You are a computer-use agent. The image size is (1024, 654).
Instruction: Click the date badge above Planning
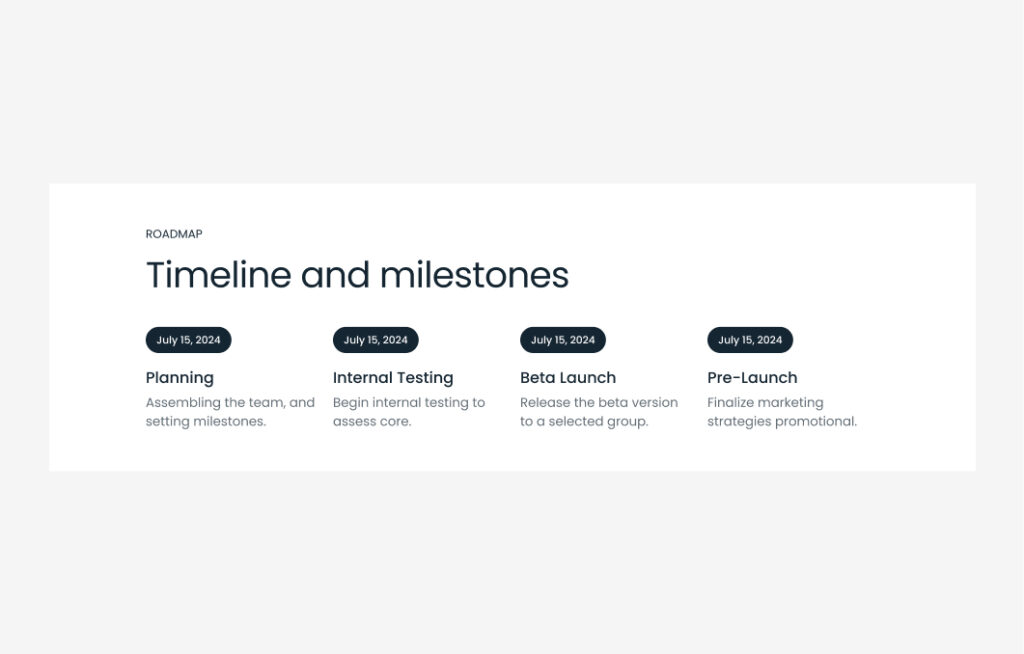[188, 340]
